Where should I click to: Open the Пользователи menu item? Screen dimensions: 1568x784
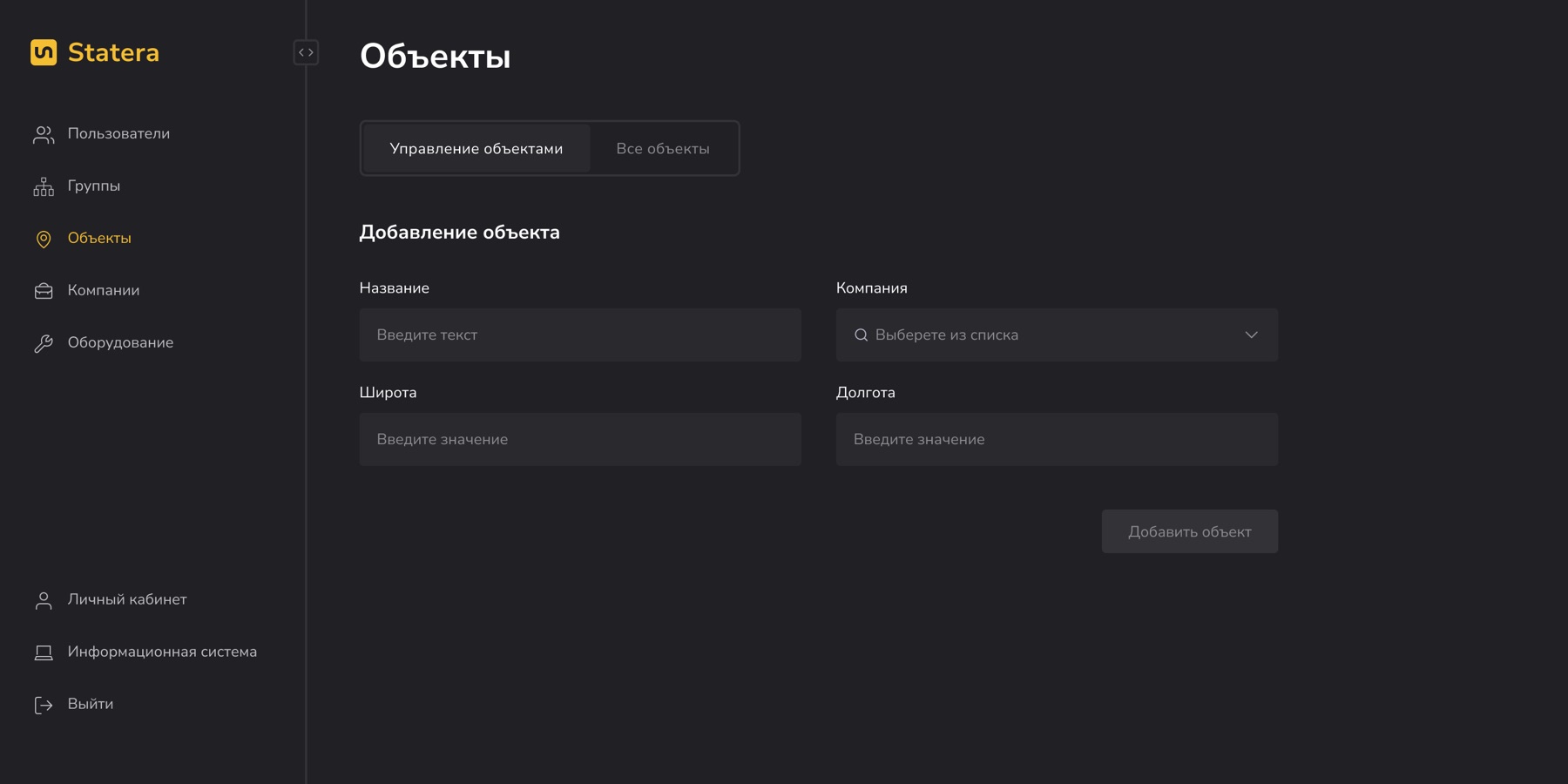(118, 133)
